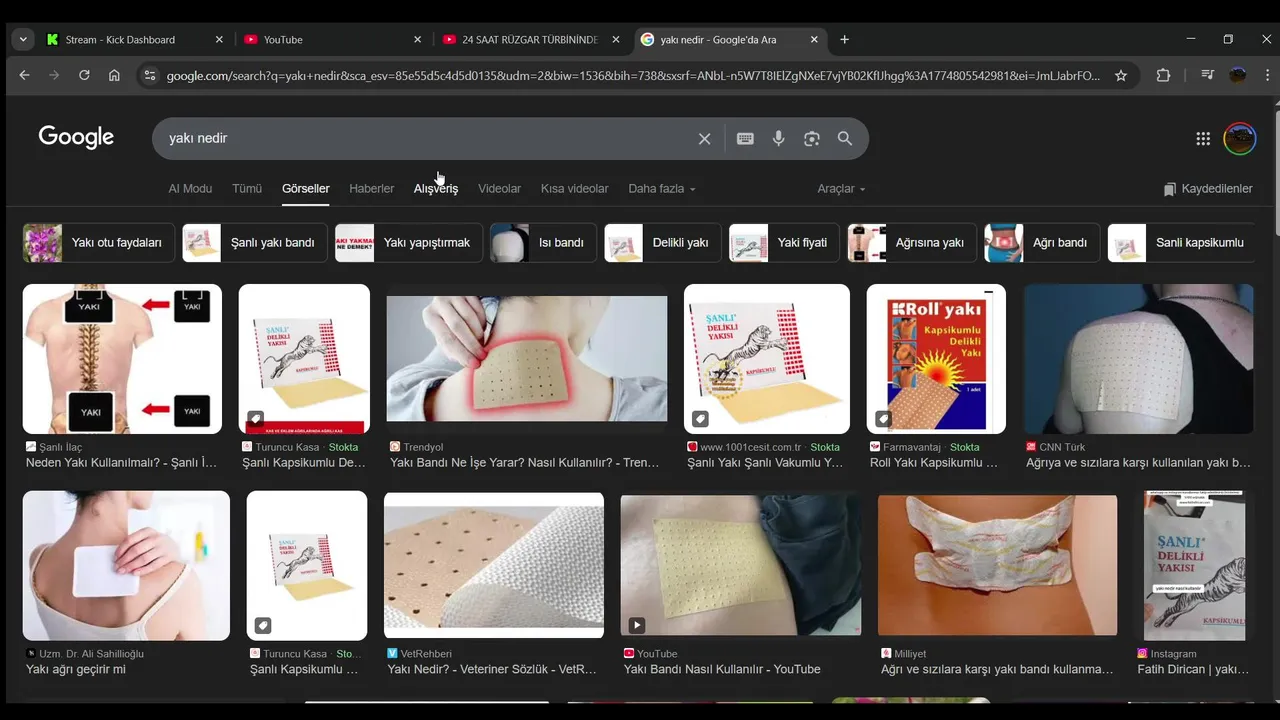Open Google apps grid
1280x720 pixels.
point(1203,139)
